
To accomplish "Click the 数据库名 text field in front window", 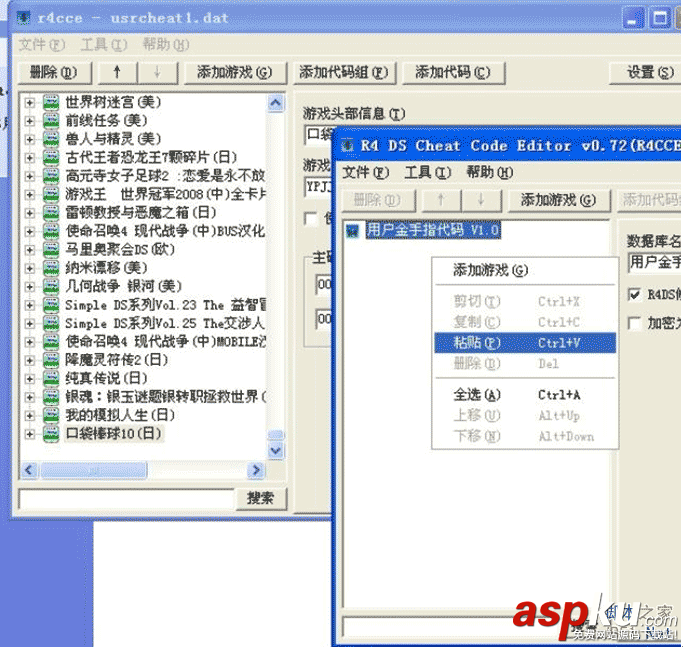I will coord(654,263).
